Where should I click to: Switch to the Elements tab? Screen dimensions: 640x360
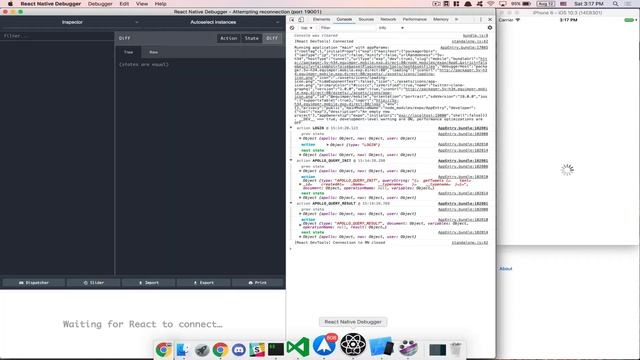[321, 19]
